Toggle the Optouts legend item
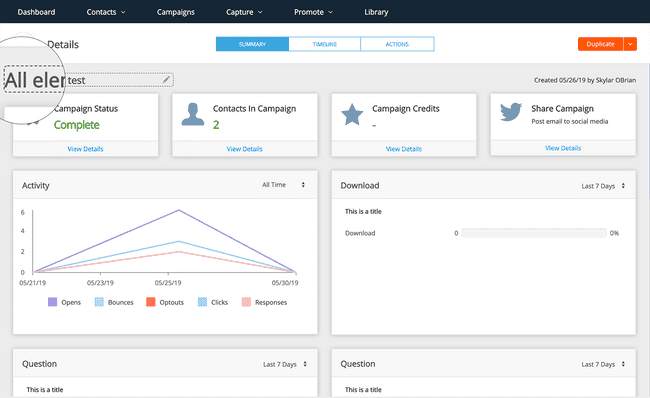This screenshot has width=650, height=398. pos(165,302)
